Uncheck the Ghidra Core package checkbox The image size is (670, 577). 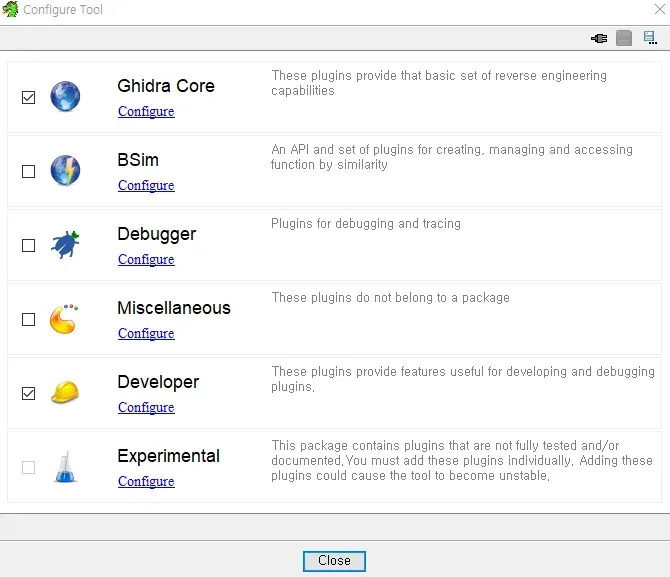pyautogui.click(x=29, y=97)
